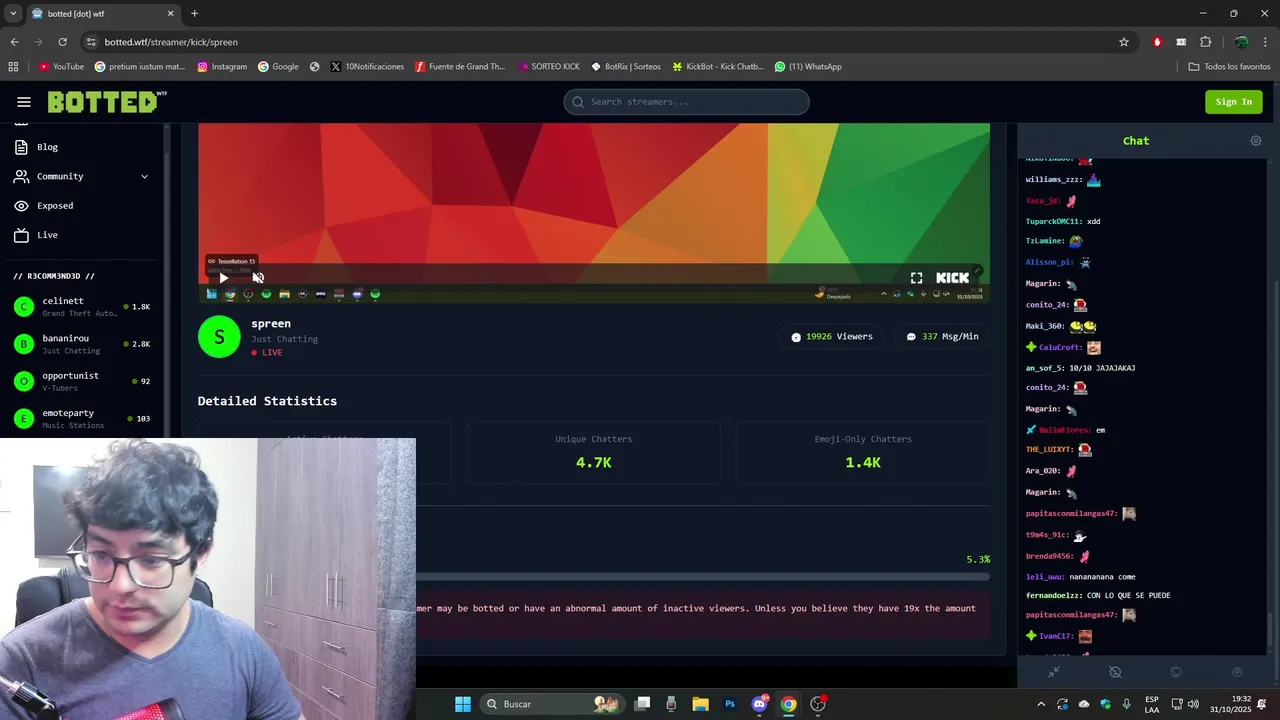This screenshot has width=1280, height=720.
Task: Click the Sign In button
Action: [x=1233, y=102]
